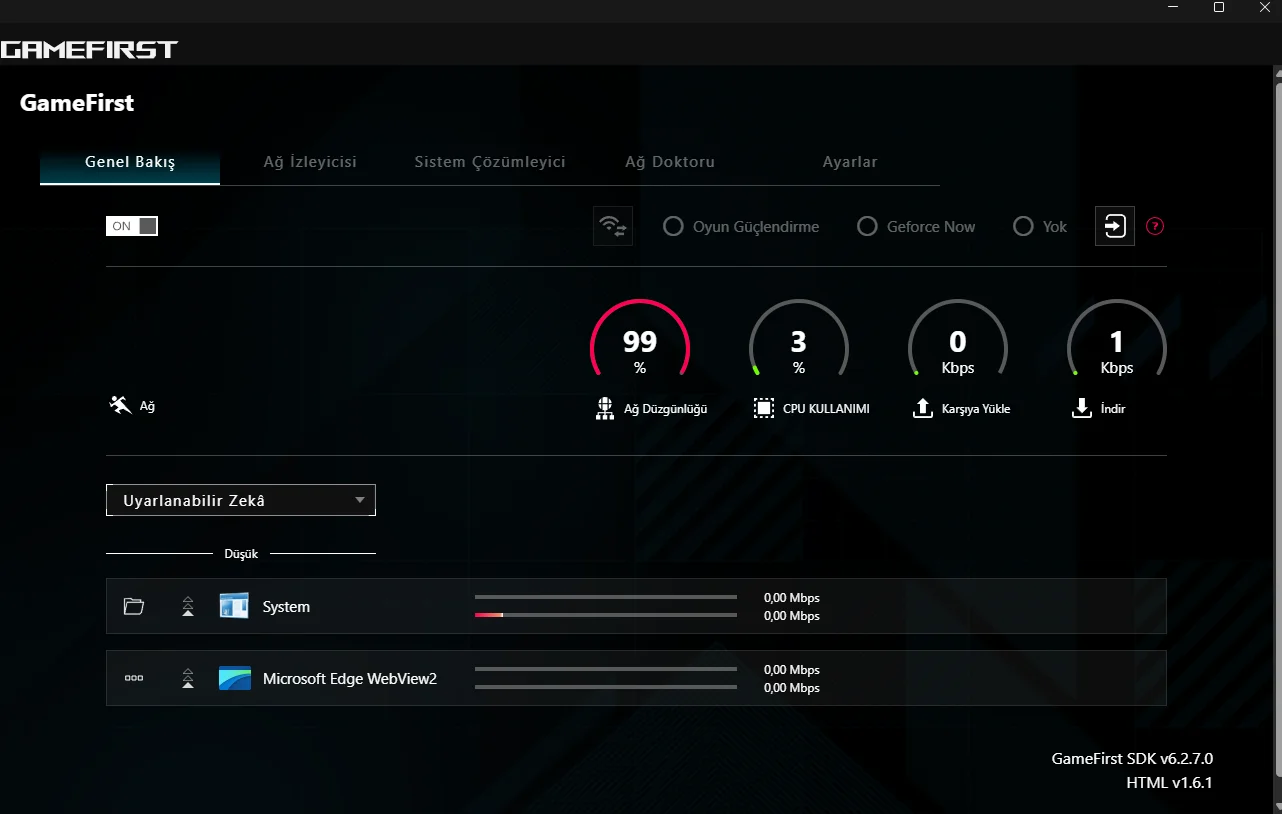Viewport: 1282px width, 814px height.
Task: Click the GameFirst SDK v6.2.7.0 version text
Action: coord(1132,759)
